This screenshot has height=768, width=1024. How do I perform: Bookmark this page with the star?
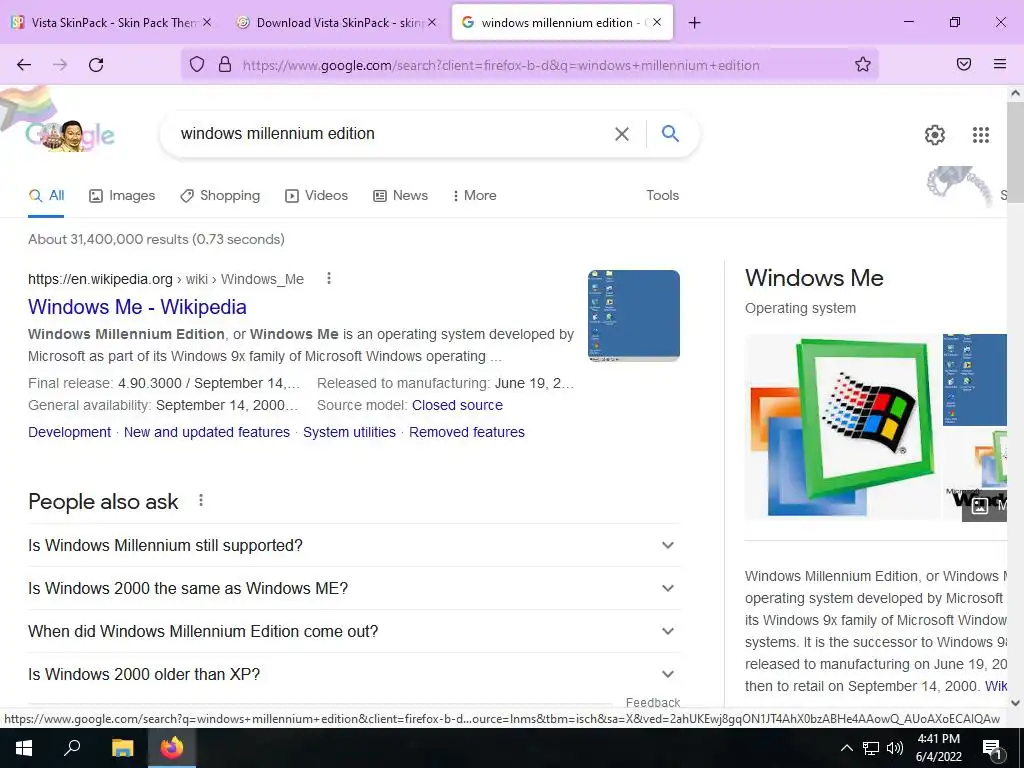point(863,64)
